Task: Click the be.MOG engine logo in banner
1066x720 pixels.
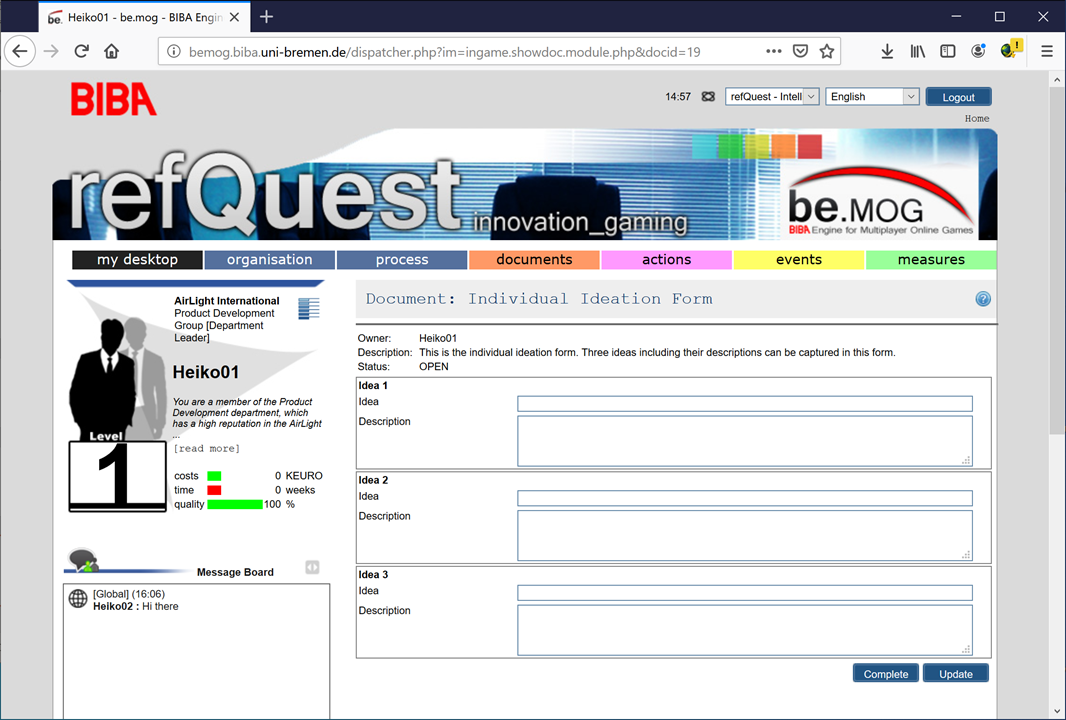Action: tap(882, 202)
